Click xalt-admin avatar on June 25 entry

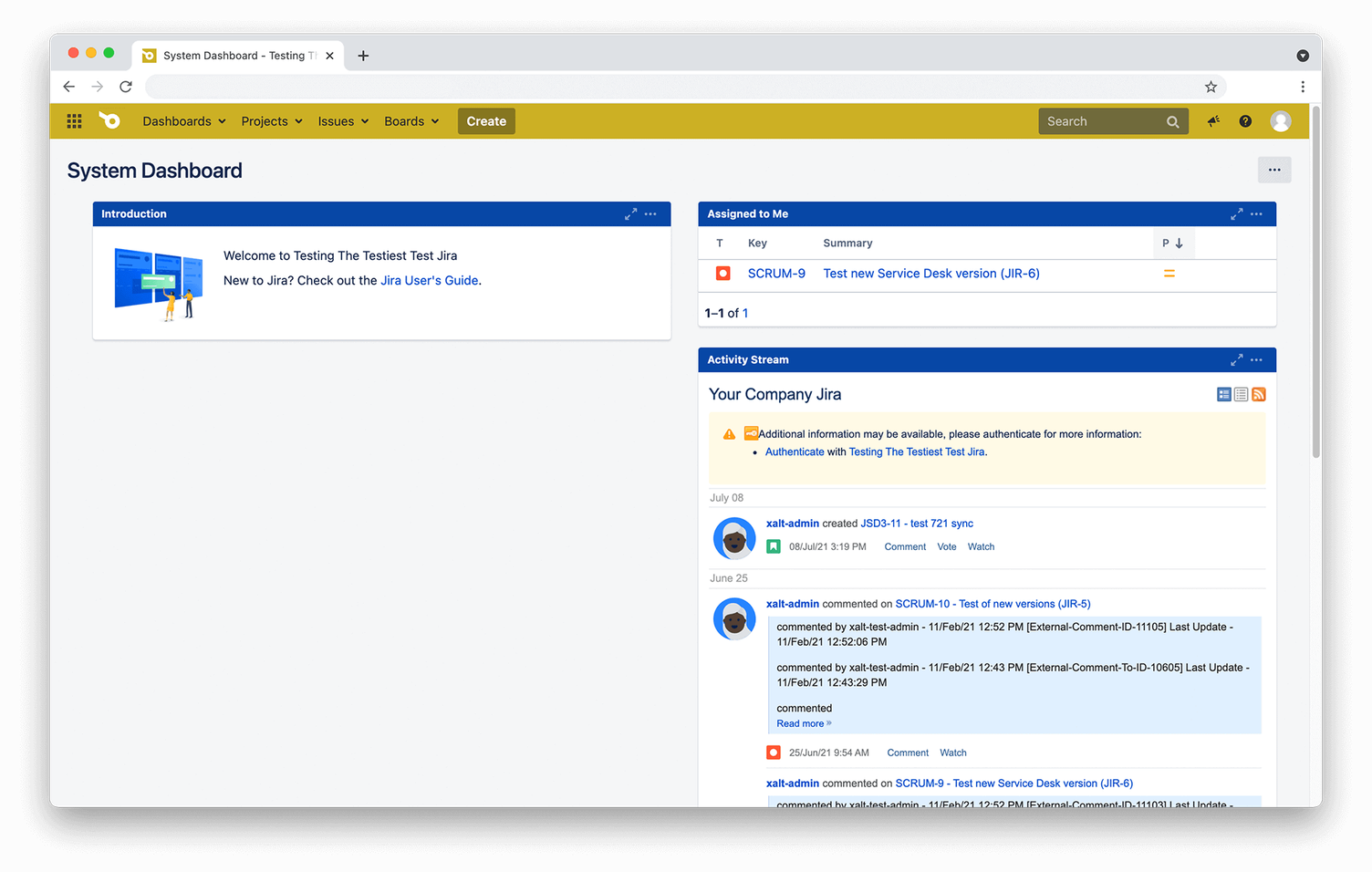[734, 618]
